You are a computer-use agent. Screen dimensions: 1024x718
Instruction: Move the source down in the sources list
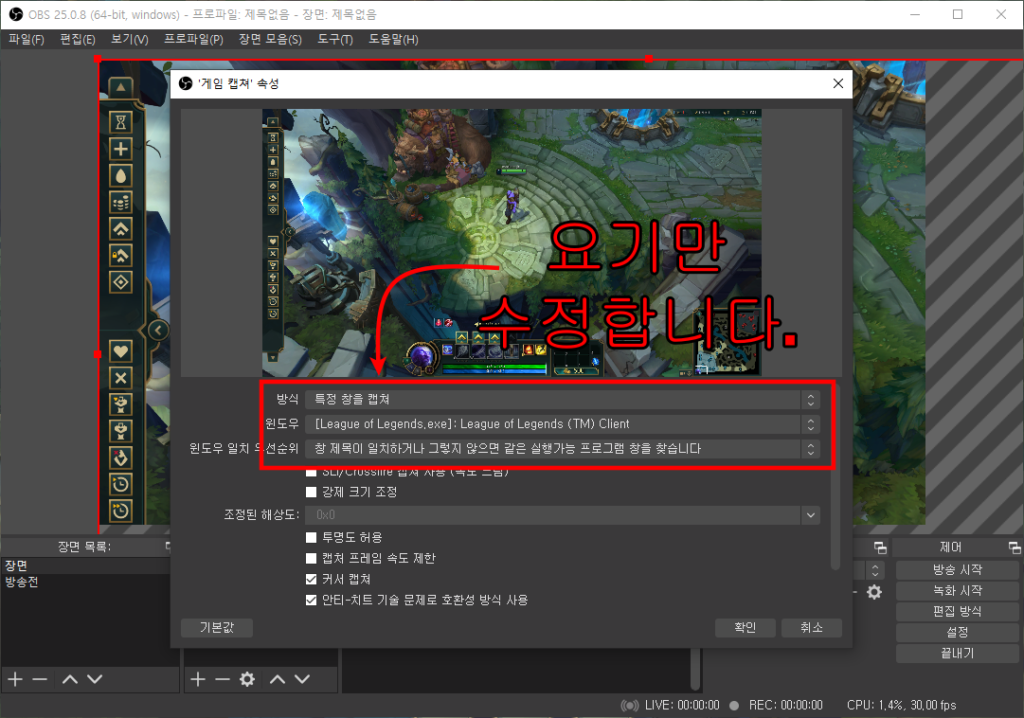click(x=302, y=679)
